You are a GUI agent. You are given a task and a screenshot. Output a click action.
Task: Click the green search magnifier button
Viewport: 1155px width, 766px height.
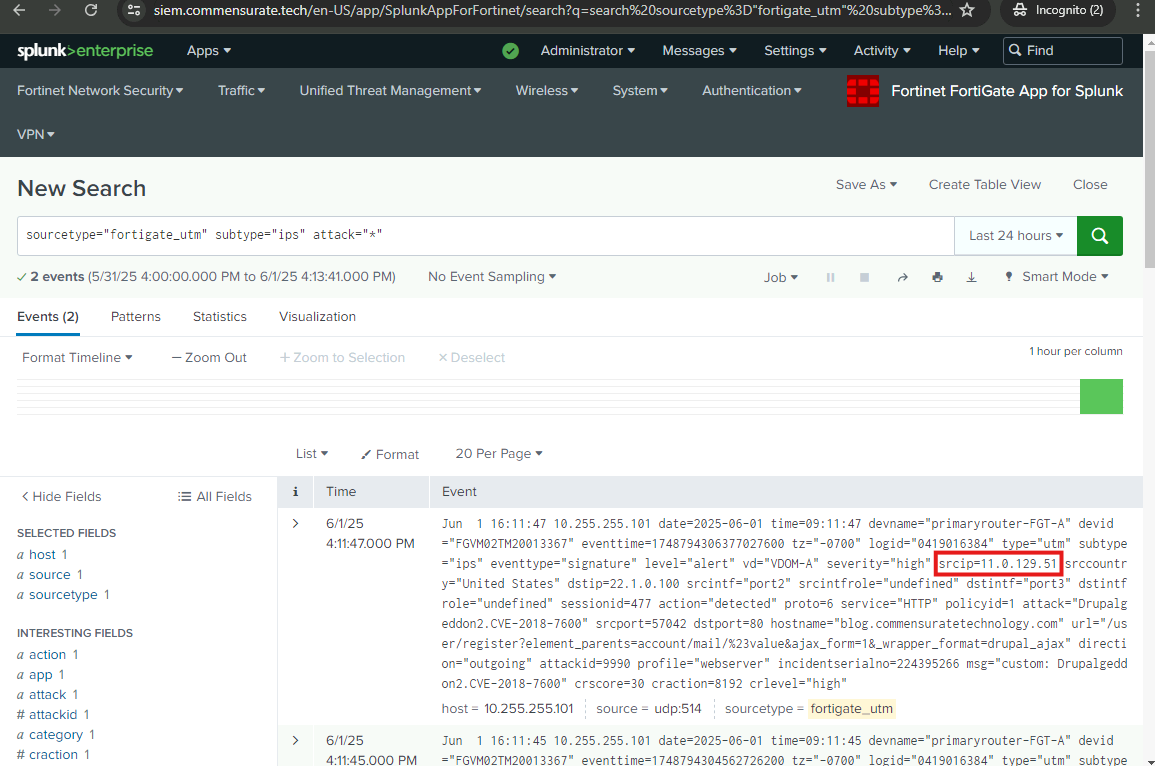[x=1099, y=236]
